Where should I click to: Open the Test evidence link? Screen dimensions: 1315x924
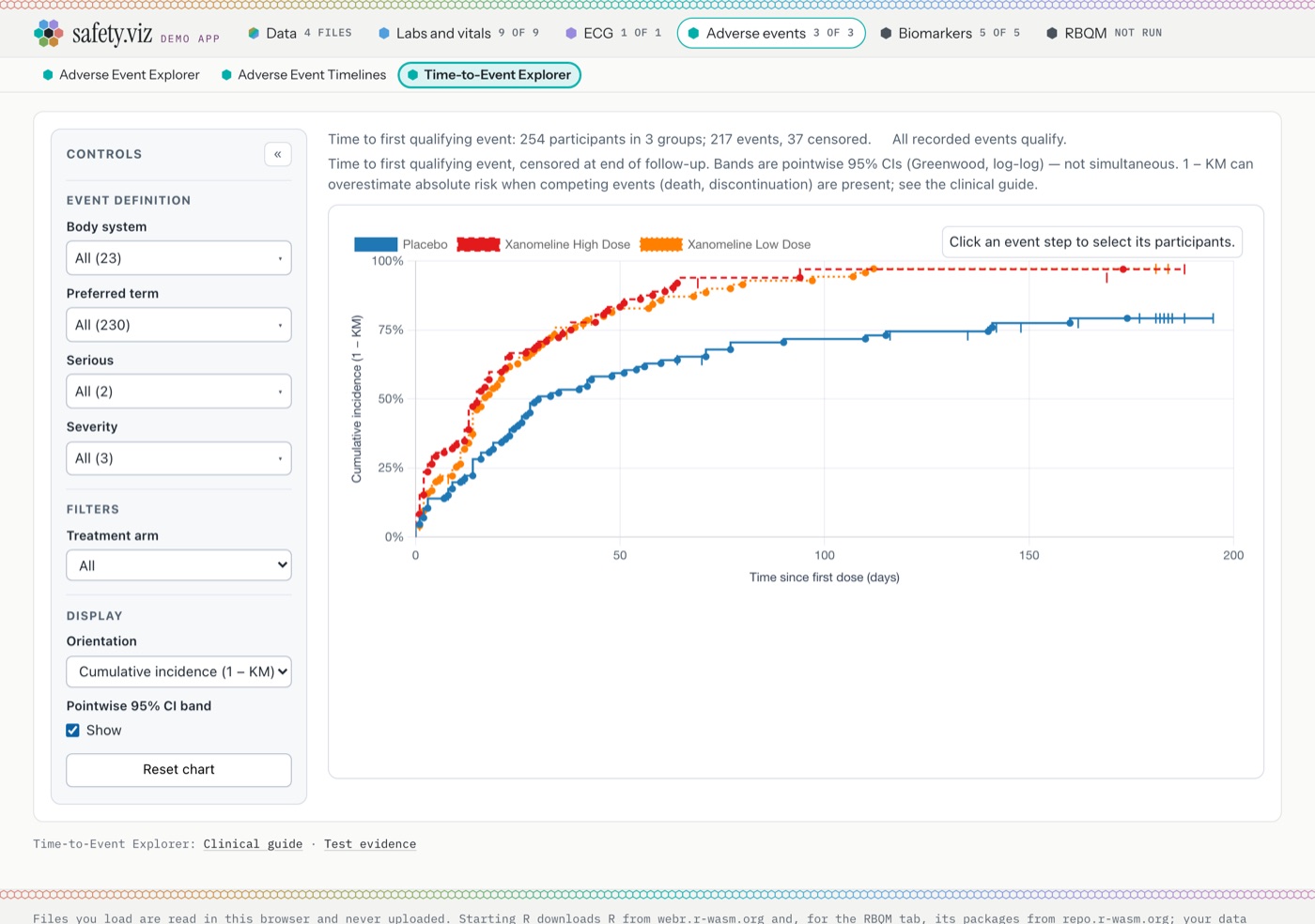[x=370, y=844]
